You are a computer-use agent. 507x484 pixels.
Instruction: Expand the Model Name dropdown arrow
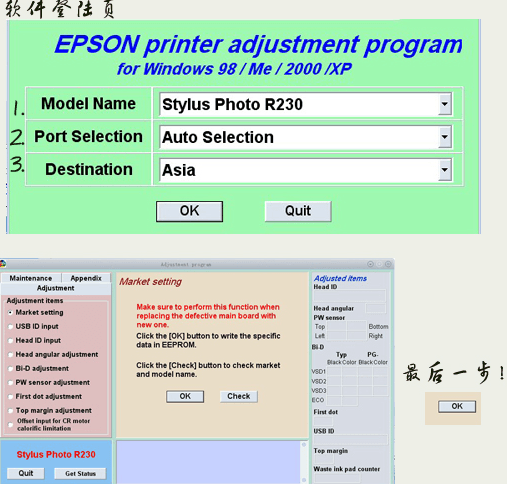(444, 104)
